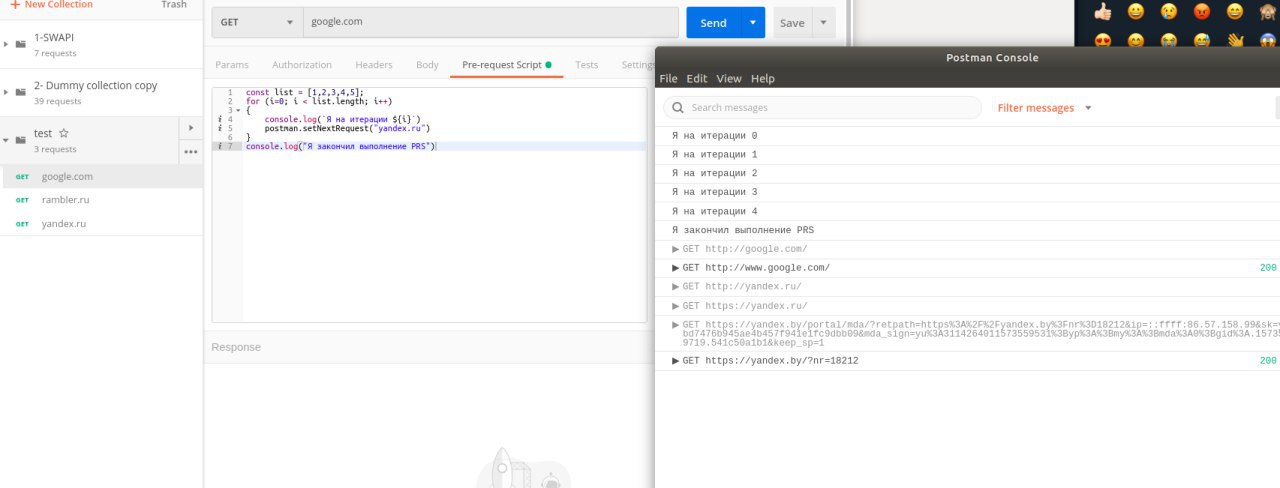The height and width of the screenshot is (488, 1280).
Task: Open the Save button dropdown arrow
Action: [823, 22]
